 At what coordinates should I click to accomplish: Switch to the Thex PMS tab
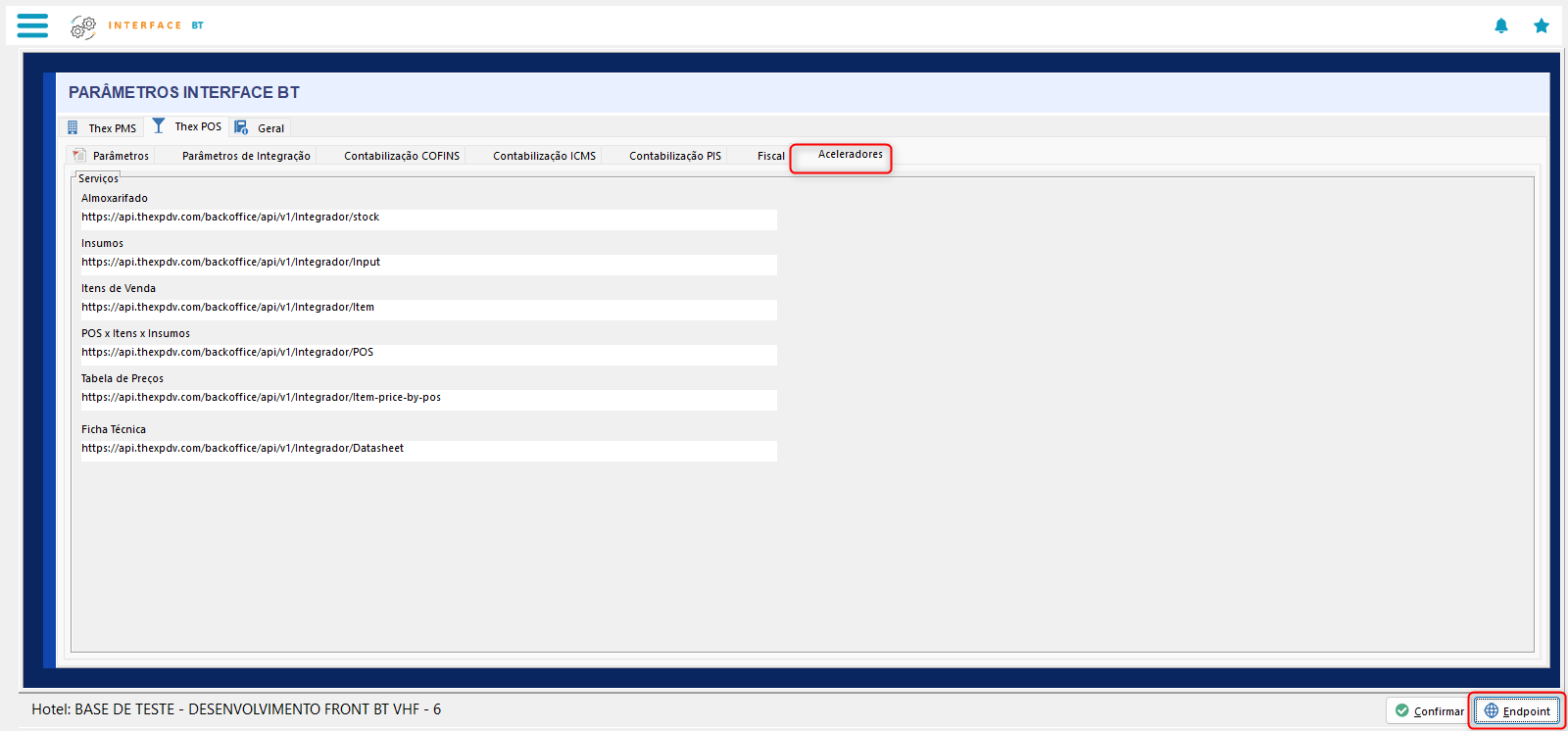coord(102,127)
